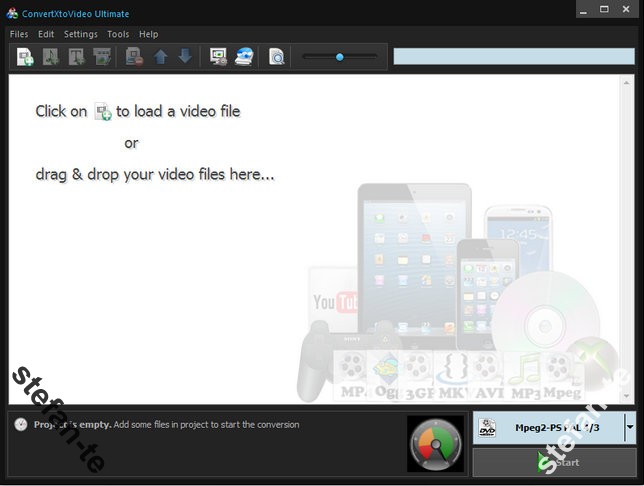The image size is (644, 486).
Task: Click the Start conversion button
Action: click(554, 462)
